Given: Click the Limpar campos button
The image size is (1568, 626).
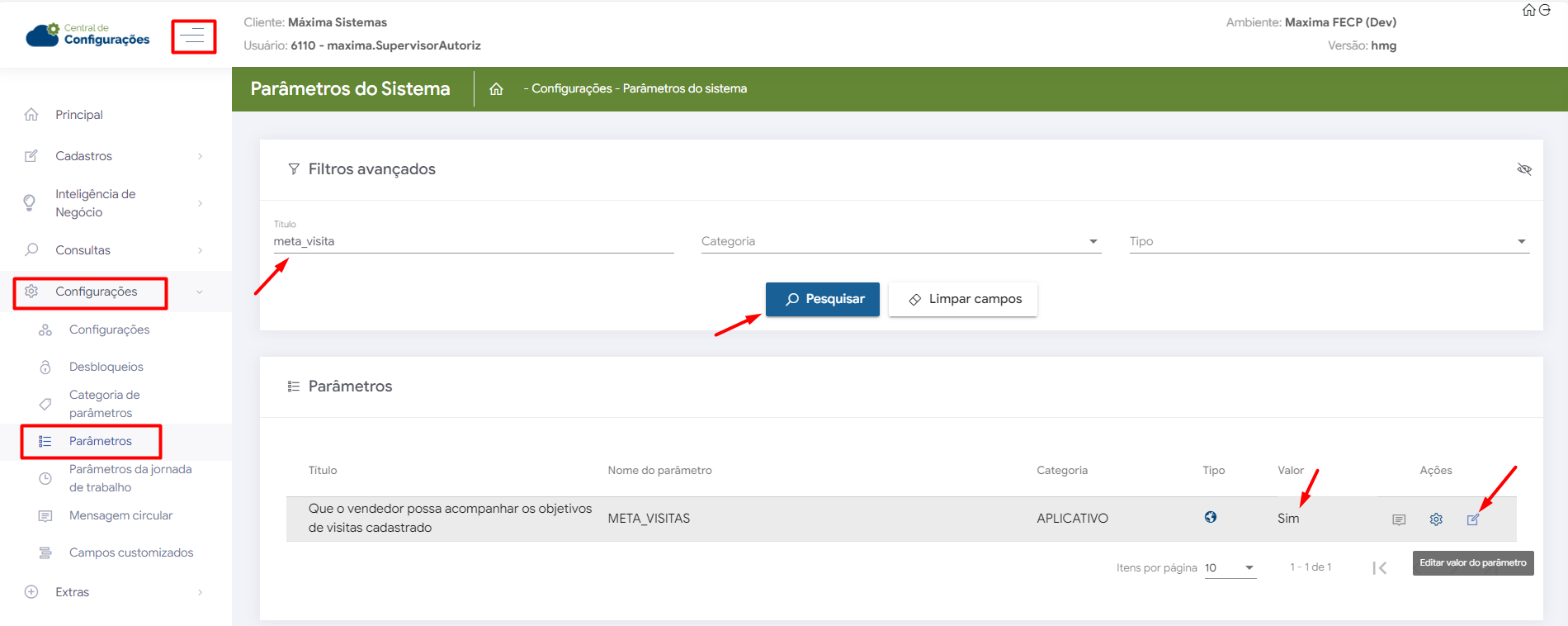Looking at the screenshot, I should (962, 299).
